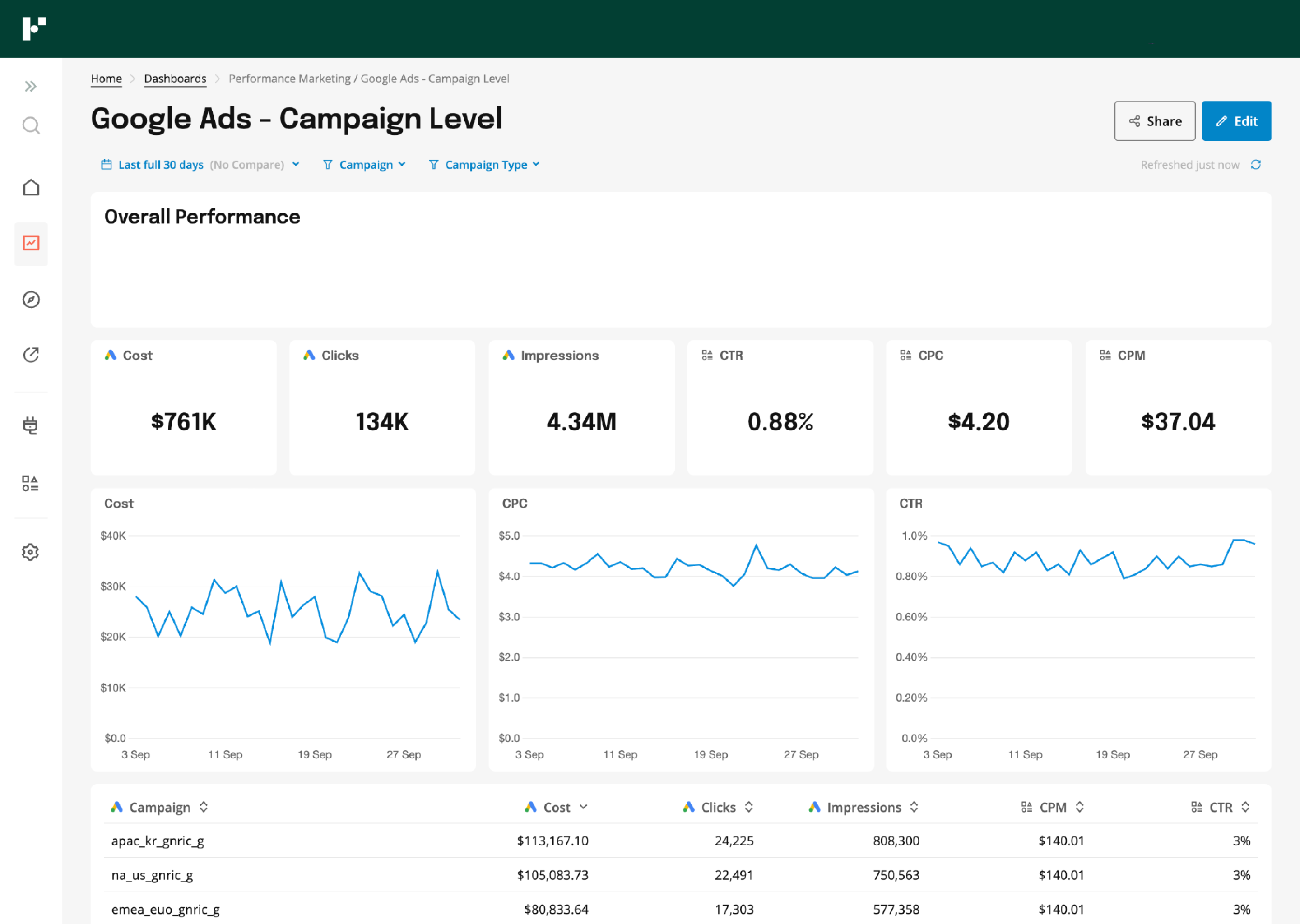This screenshot has width=1300, height=924.
Task: Collapse the left navigation sidebar
Action: pyautogui.click(x=31, y=86)
